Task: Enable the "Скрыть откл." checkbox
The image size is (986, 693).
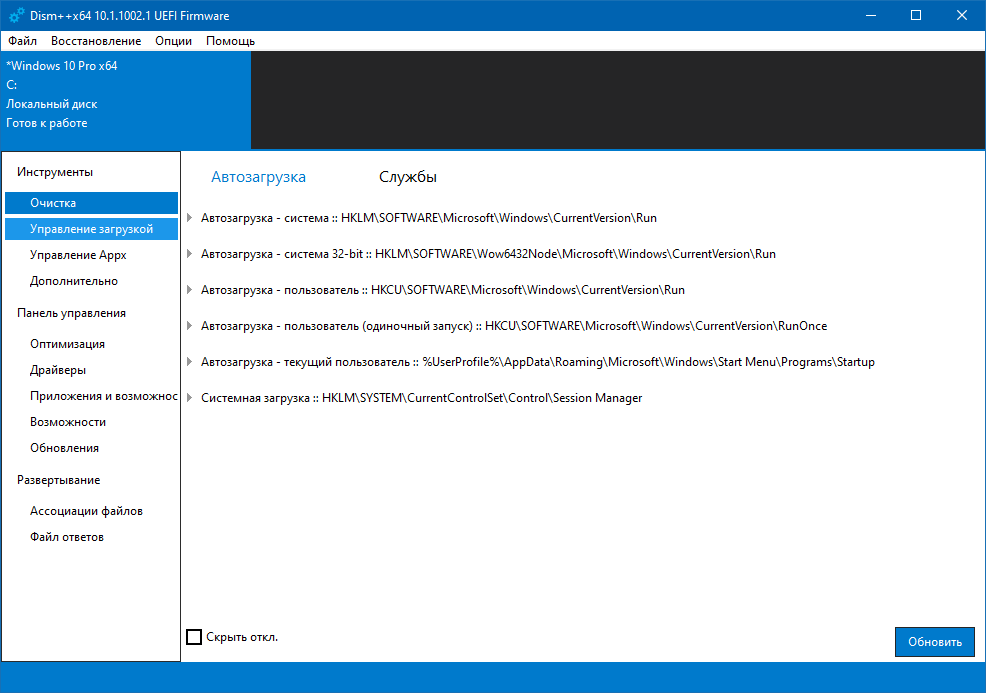Action: coord(194,637)
